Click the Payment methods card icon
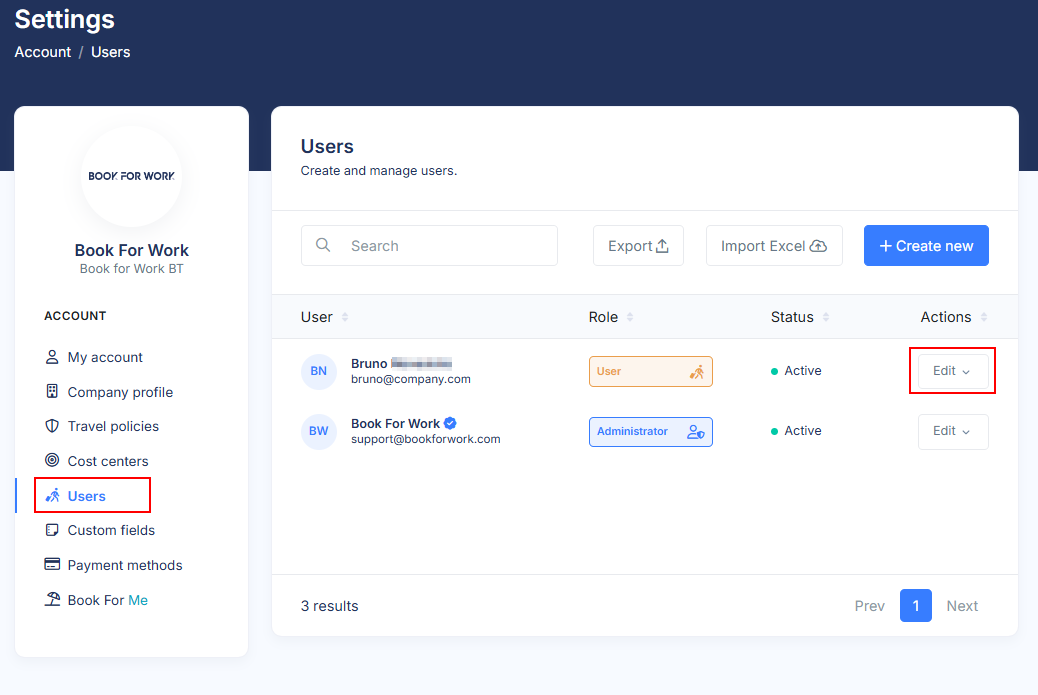This screenshot has height=695, width=1038. [52, 564]
